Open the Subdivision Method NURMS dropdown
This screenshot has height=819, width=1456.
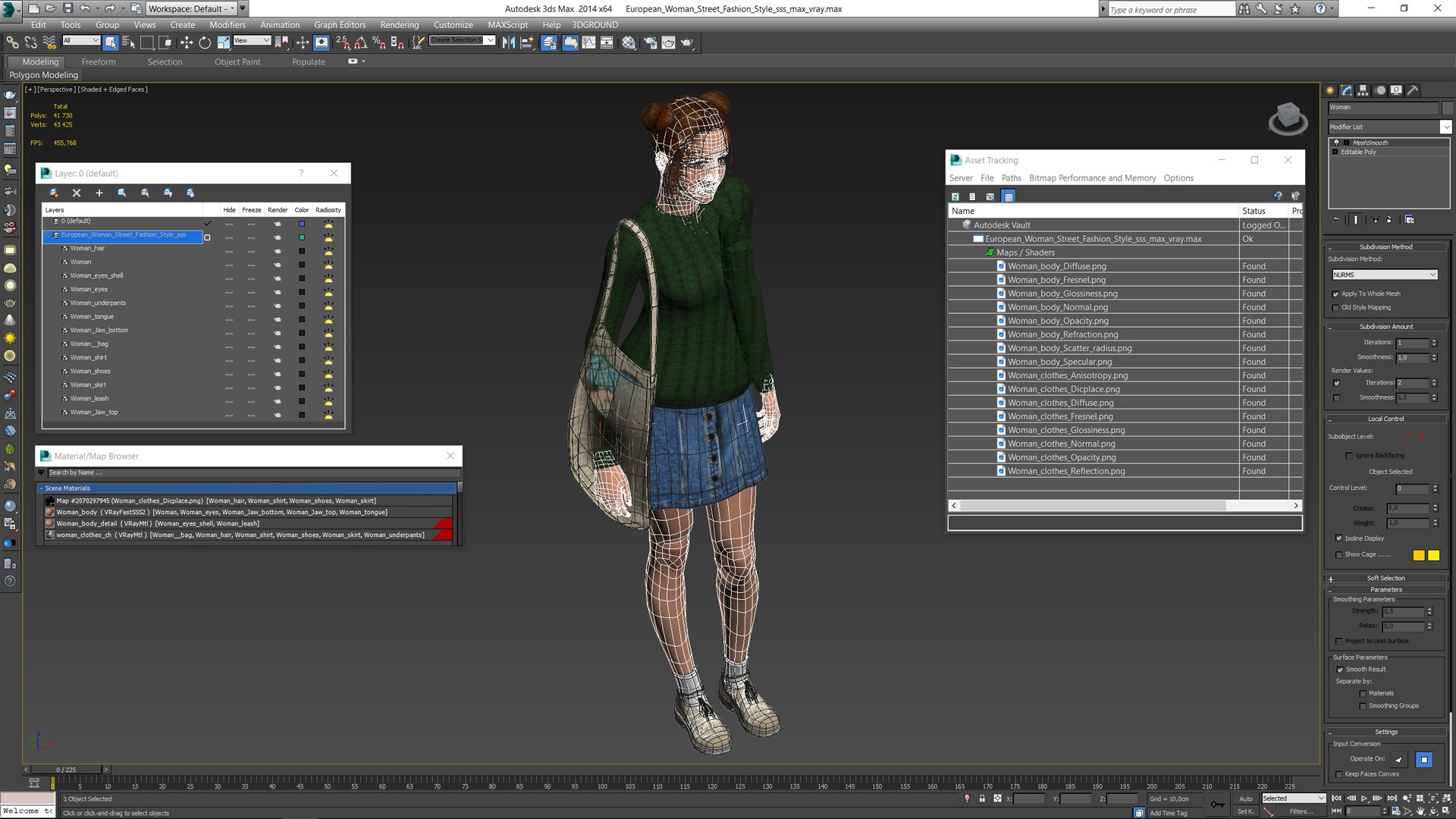1384,275
